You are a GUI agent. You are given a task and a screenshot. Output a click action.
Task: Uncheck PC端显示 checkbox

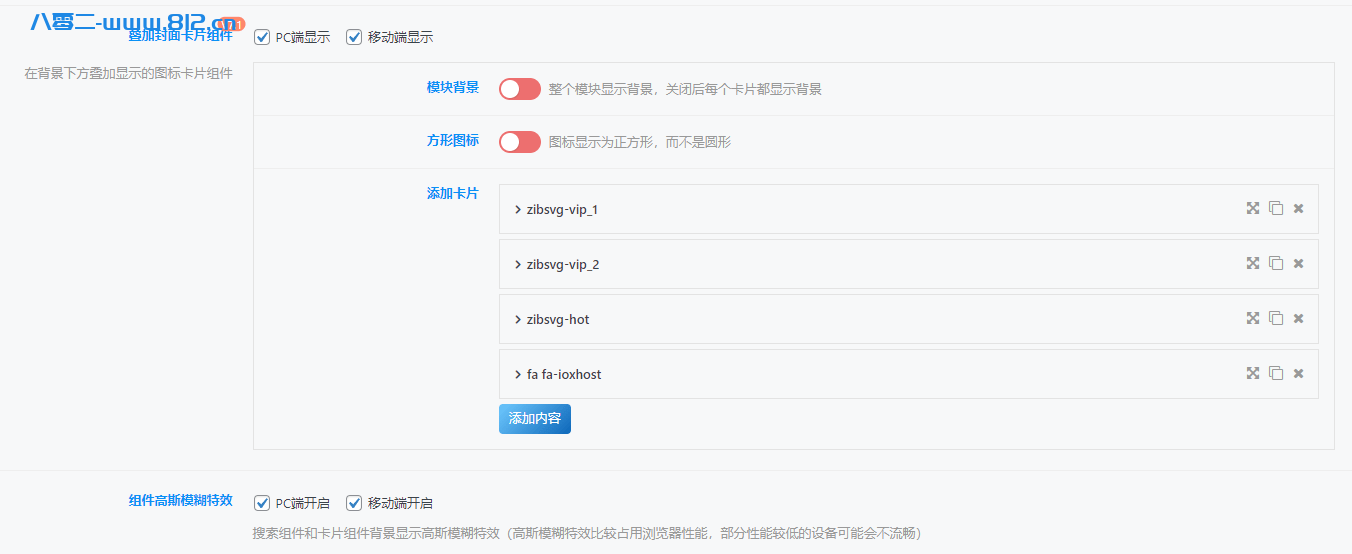pyautogui.click(x=263, y=37)
